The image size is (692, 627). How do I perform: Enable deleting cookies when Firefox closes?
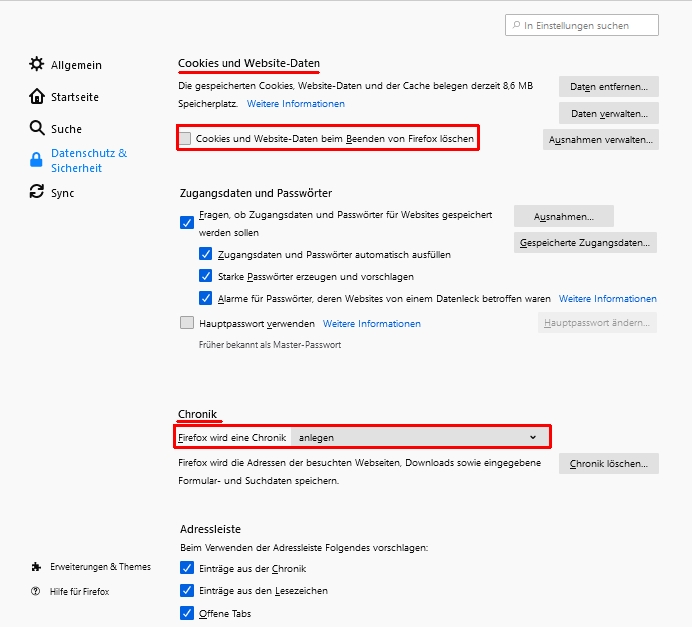pyautogui.click(x=186, y=138)
